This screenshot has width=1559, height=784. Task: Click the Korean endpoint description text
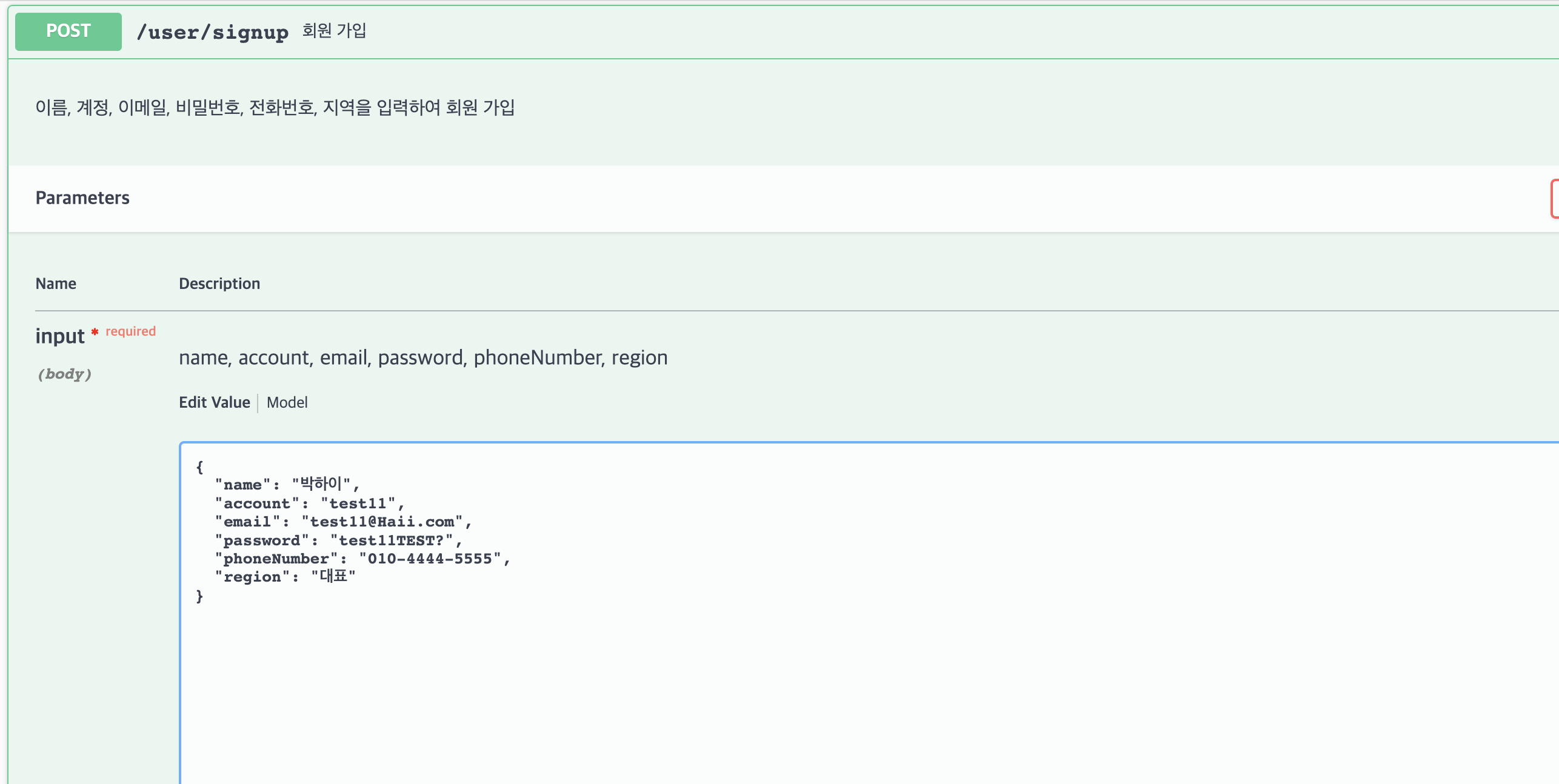pyautogui.click(x=275, y=107)
